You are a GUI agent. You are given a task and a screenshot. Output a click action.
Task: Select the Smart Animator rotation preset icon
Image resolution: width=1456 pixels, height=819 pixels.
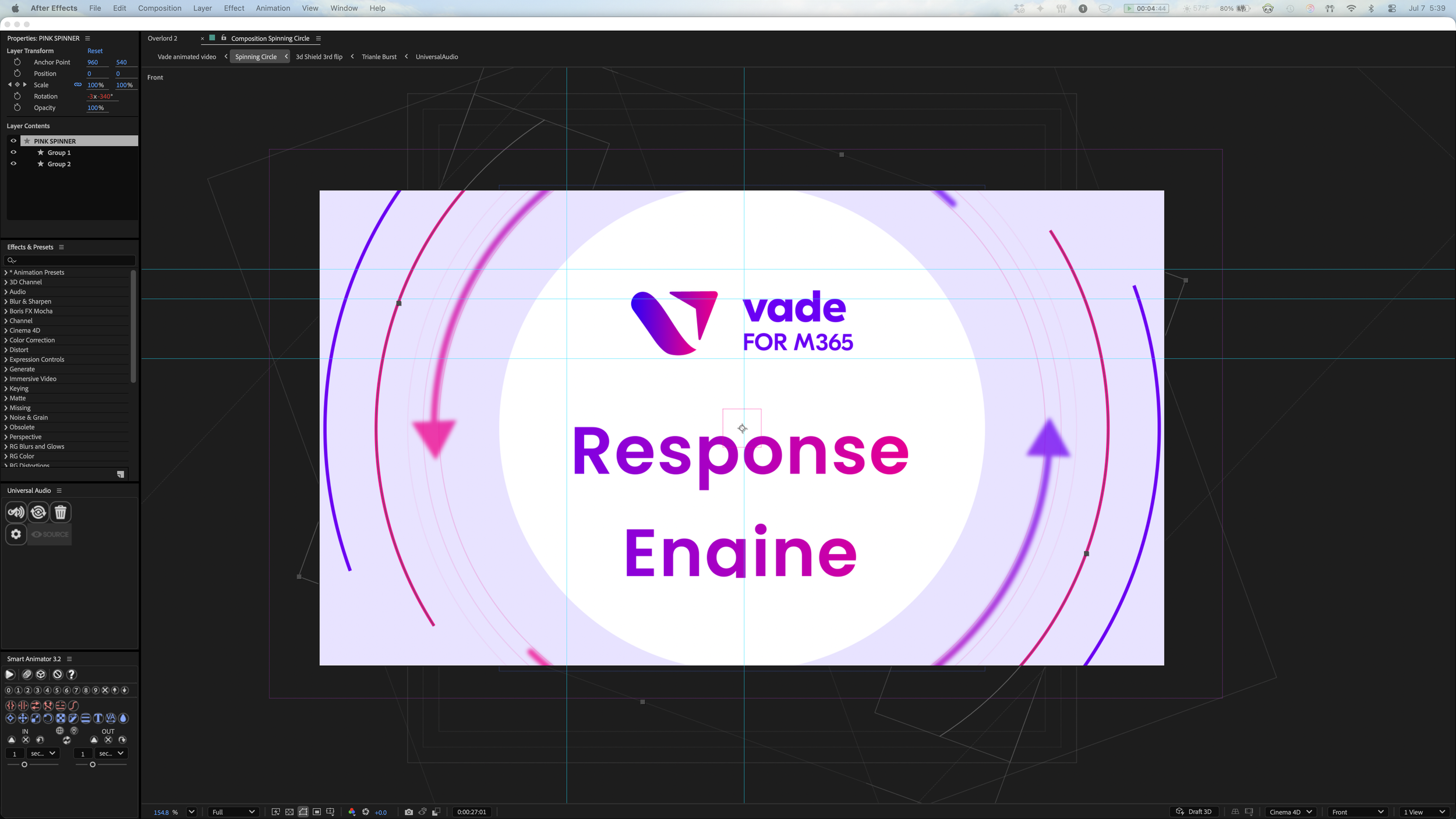48,718
